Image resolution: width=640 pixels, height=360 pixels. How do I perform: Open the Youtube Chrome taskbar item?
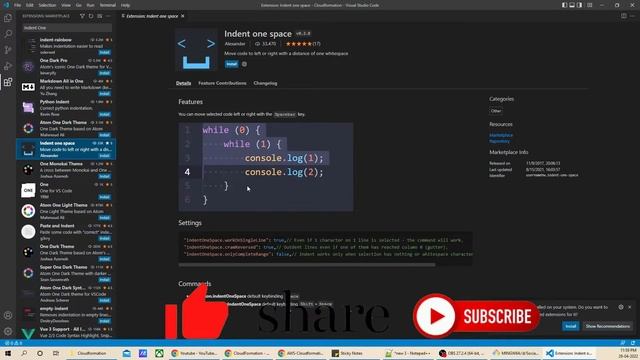click(195, 353)
